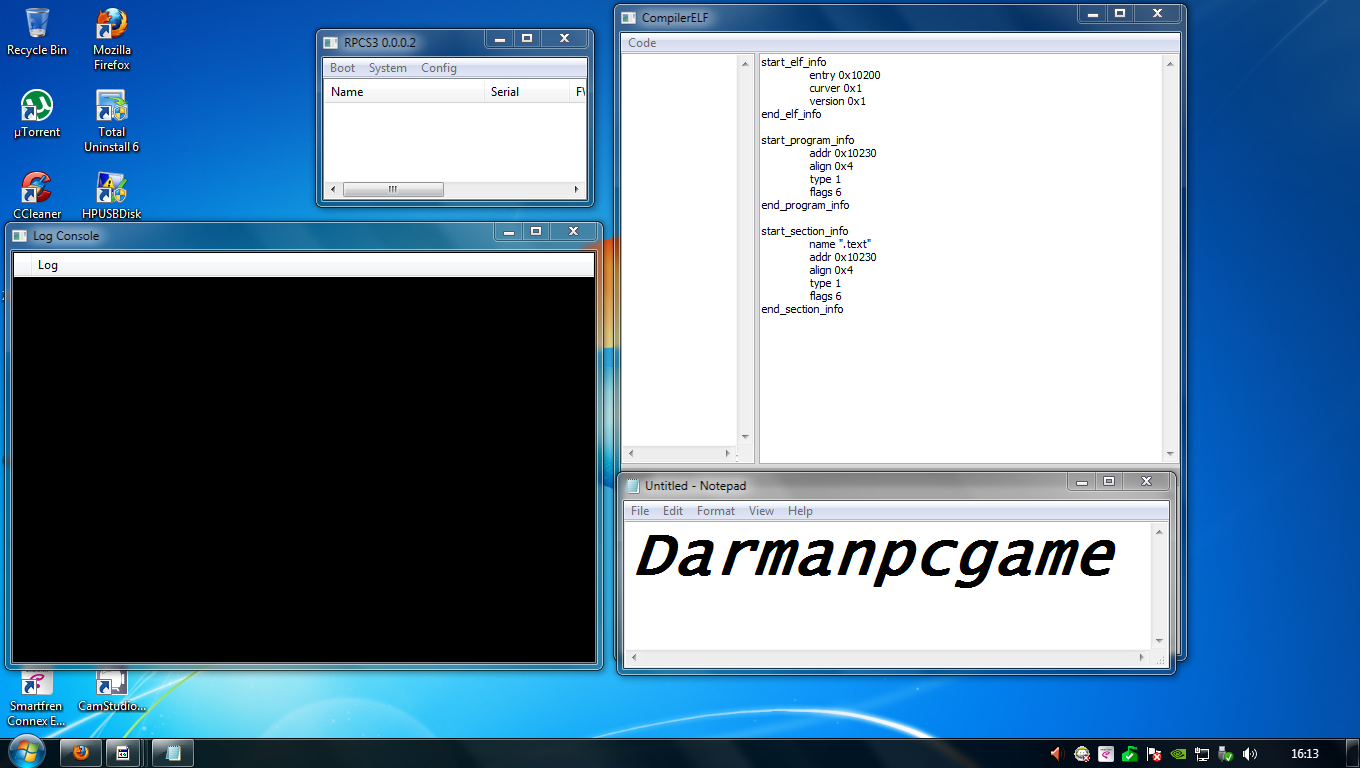Open CamStudio from the desktop
The image size is (1360, 768).
[110, 684]
